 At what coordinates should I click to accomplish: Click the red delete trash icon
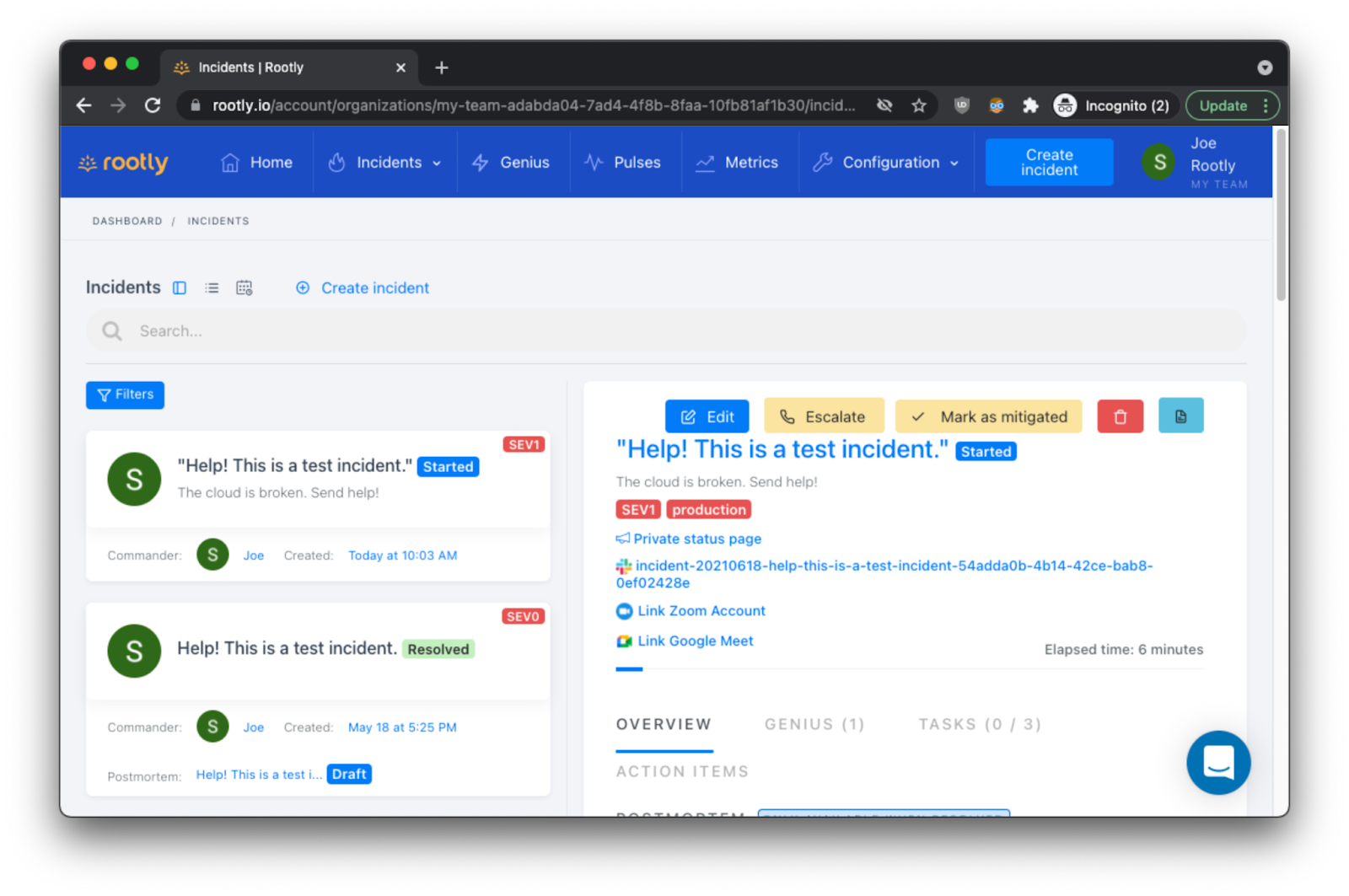tap(1120, 416)
